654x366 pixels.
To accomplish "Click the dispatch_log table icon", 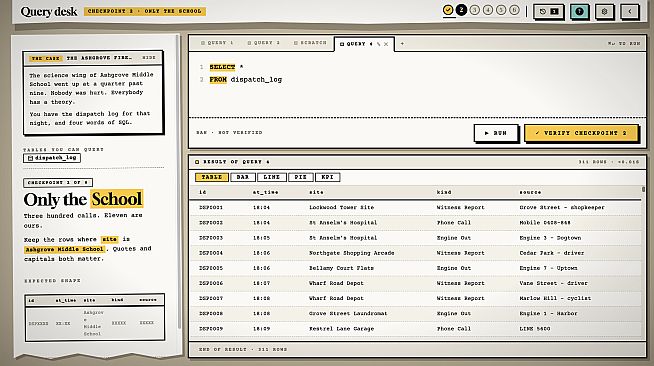I will (x=30, y=158).
